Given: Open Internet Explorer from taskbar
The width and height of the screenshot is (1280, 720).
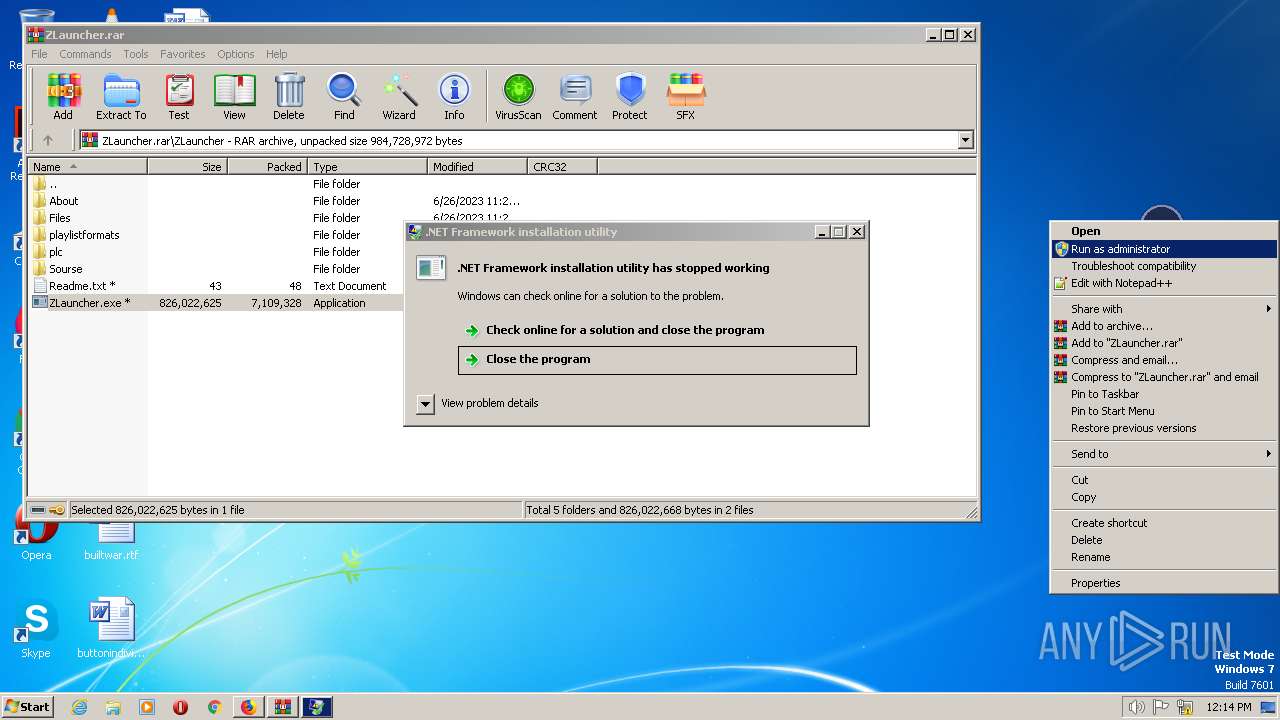Looking at the screenshot, I should tap(79, 707).
